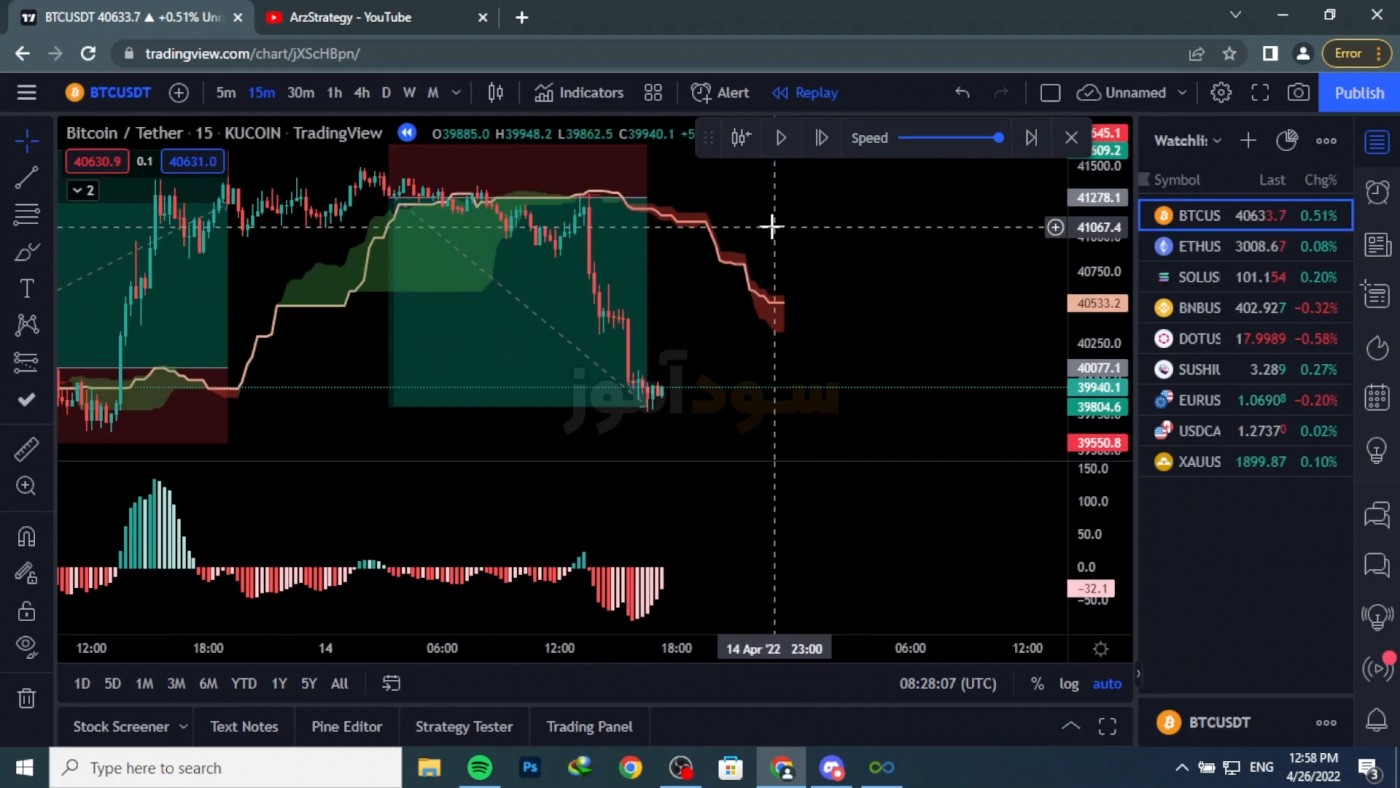Expand the bottom panel with the chevron
The height and width of the screenshot is (788, 1400).
click(1070, 727)
